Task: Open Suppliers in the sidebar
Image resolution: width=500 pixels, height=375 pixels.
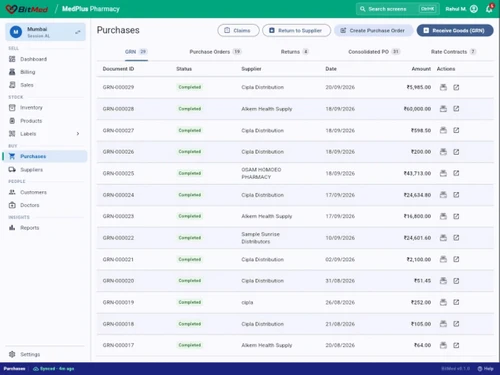Action: coord(31,170)
